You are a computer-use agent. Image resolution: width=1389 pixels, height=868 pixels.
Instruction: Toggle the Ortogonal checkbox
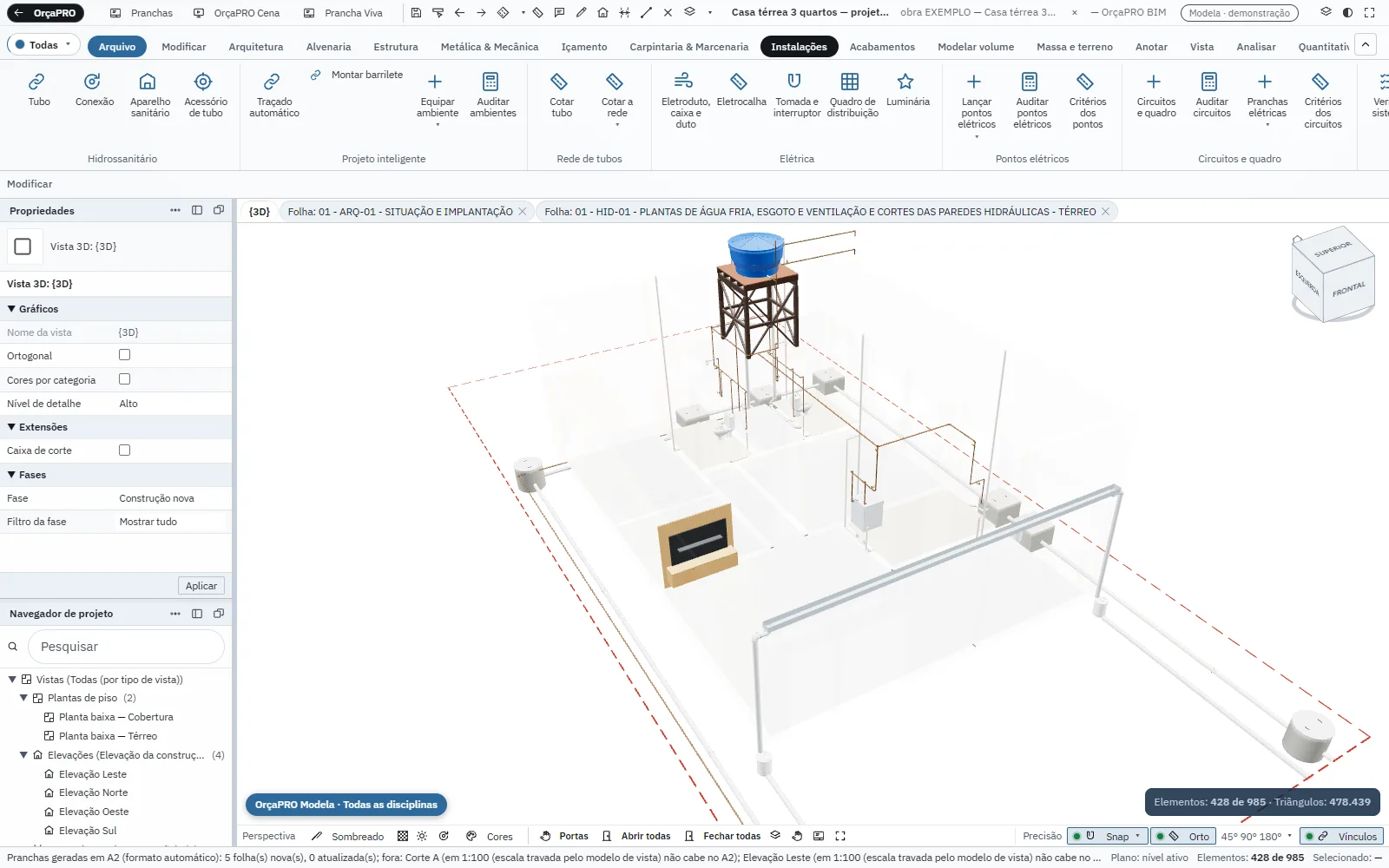[x=124, y=355]
